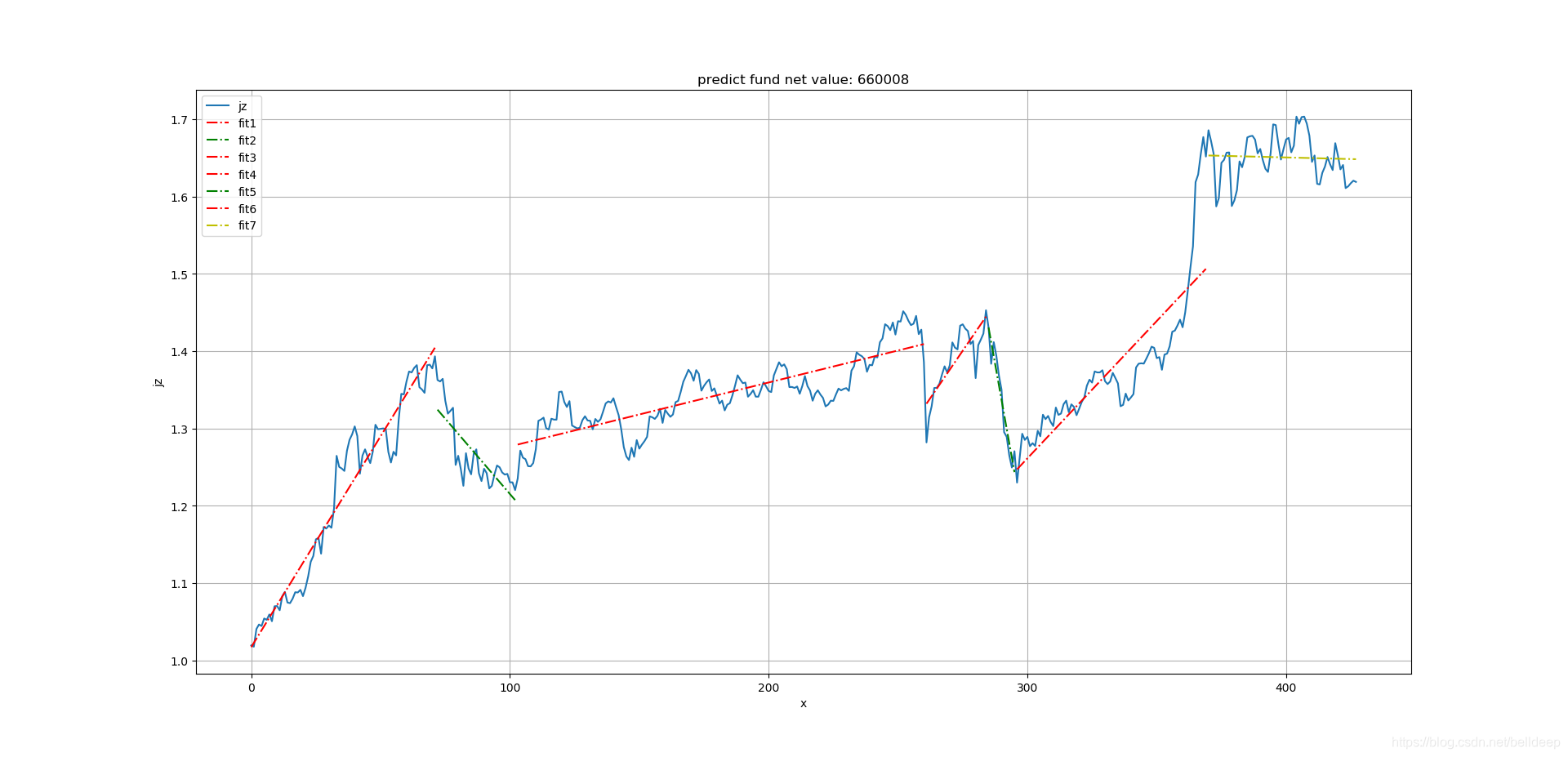The height and width of the screenshot is (757, 1568).
Task: Click the 'fit6' legend entry
Action: click(x=231, y=209)
